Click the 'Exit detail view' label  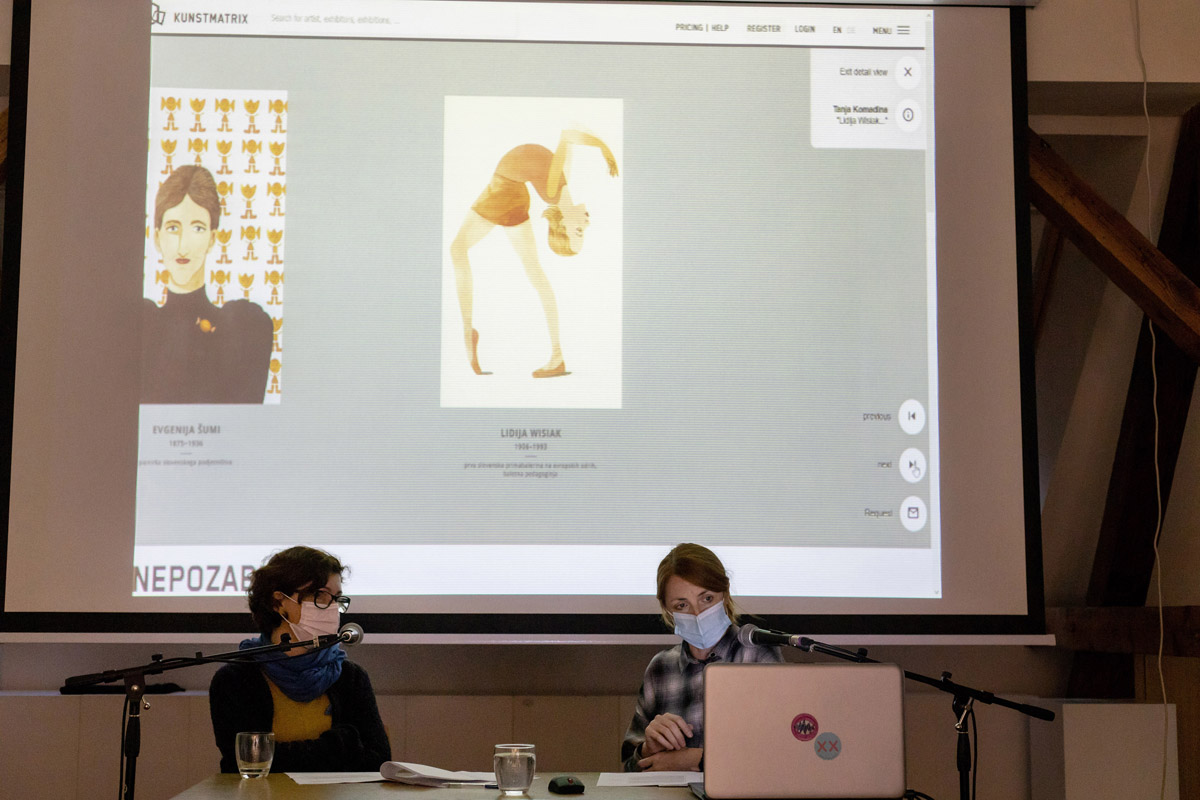pos(863,72)
